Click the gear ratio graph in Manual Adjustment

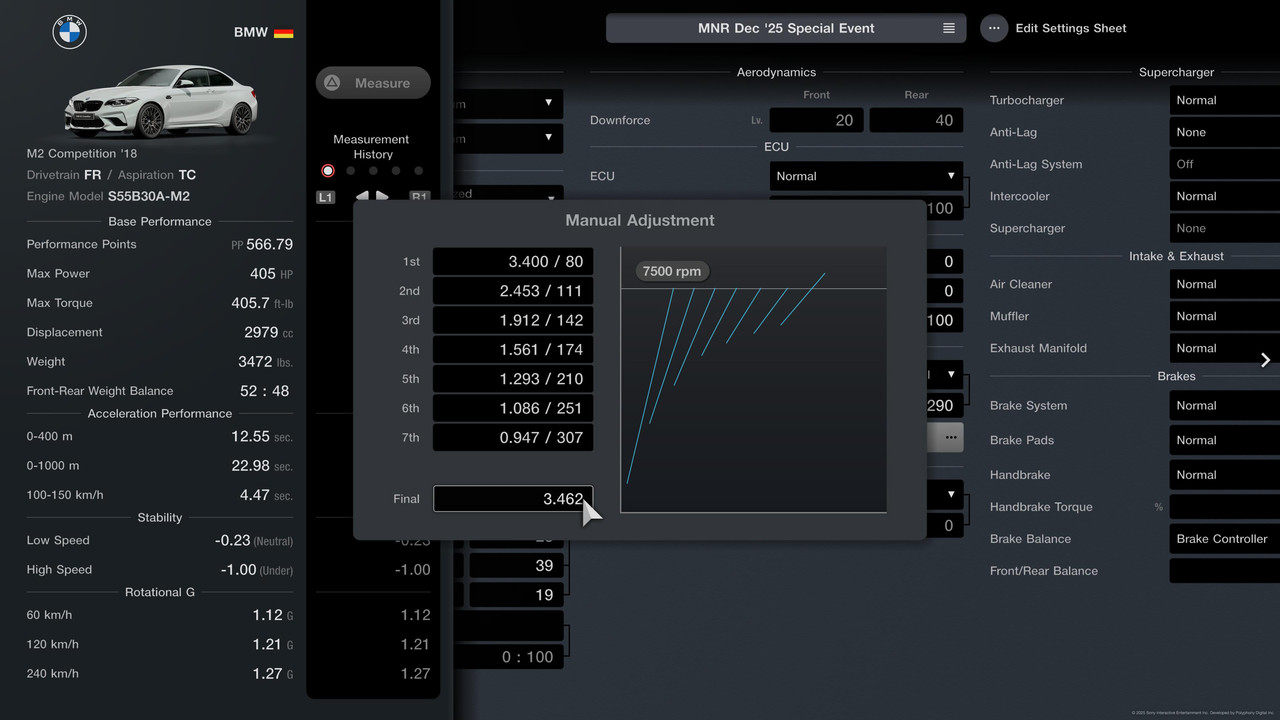[x=754, y=380]
